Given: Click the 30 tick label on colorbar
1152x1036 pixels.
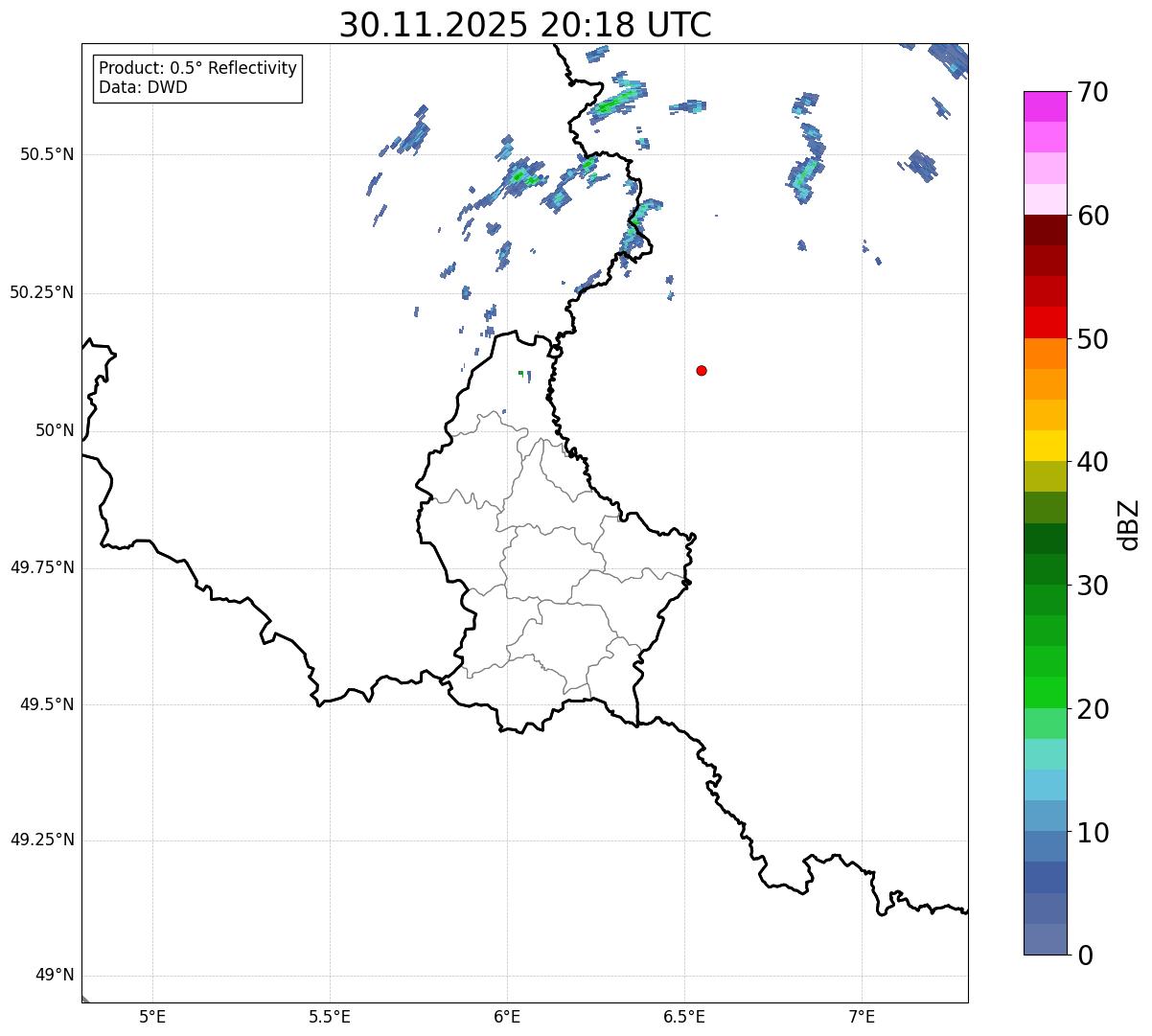Looking at the screenshot, I should (x=1093, y=587).
